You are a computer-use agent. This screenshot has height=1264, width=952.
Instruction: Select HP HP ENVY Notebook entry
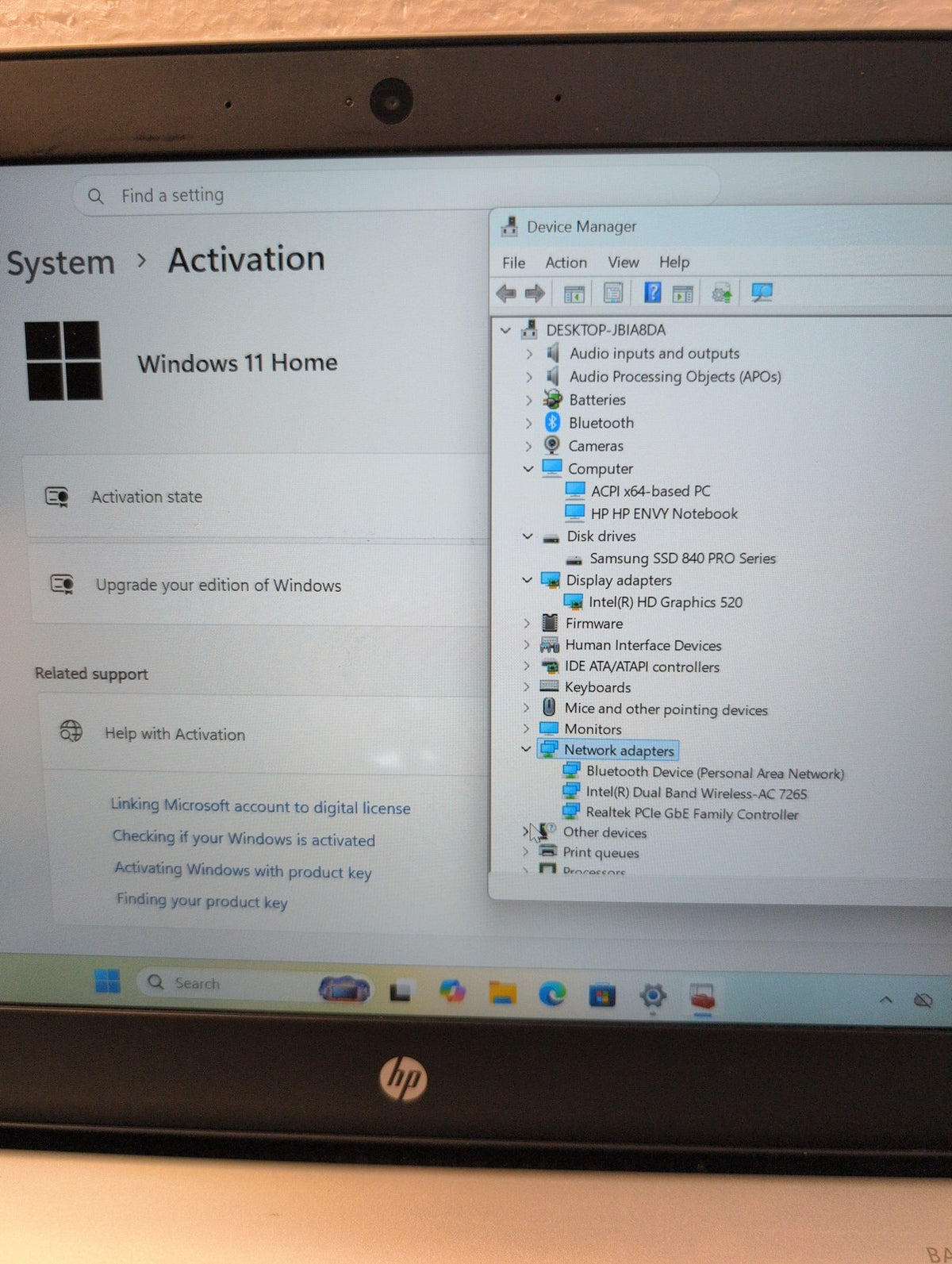click(x=664, y=514)
